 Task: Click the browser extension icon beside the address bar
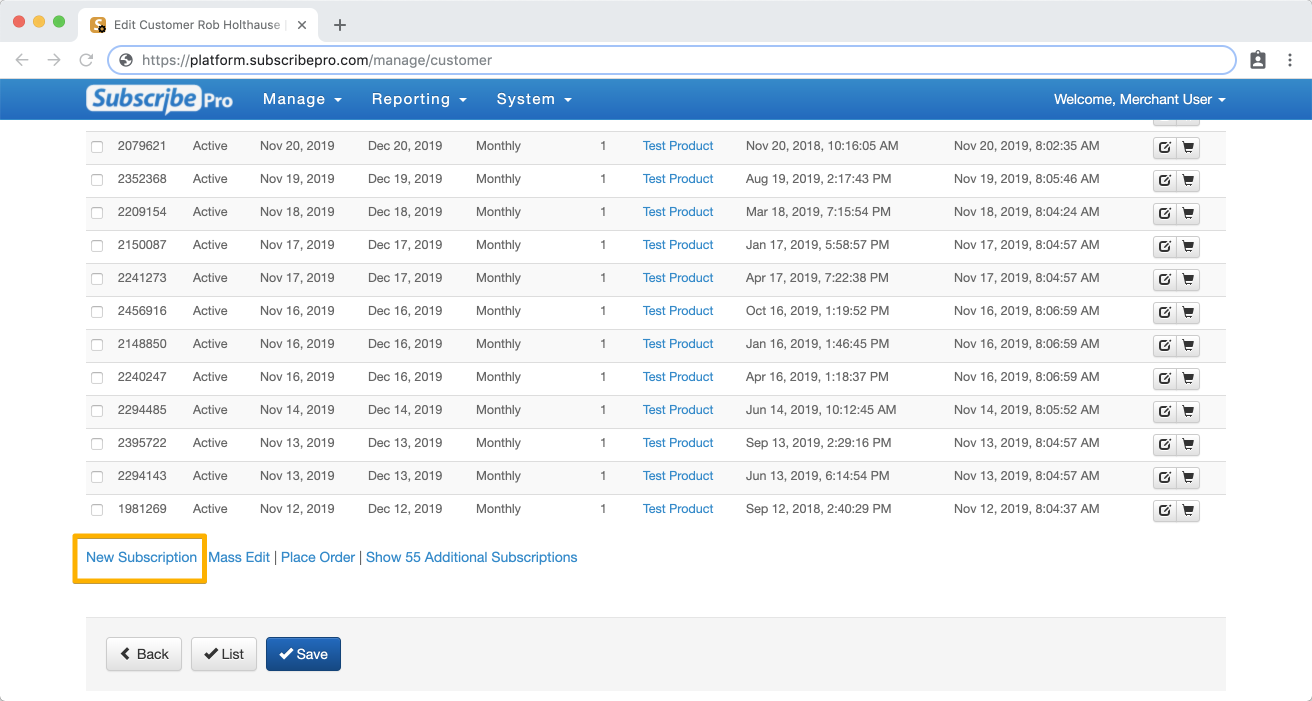coord(1258,60)
